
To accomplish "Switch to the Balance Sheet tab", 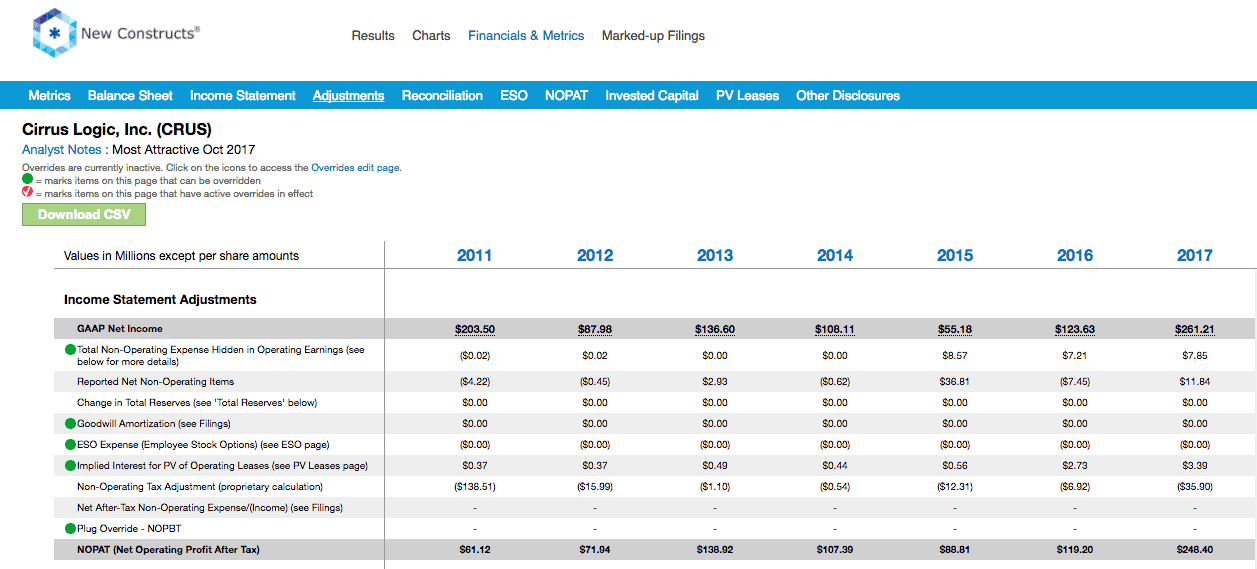I will tap(130, 96).
